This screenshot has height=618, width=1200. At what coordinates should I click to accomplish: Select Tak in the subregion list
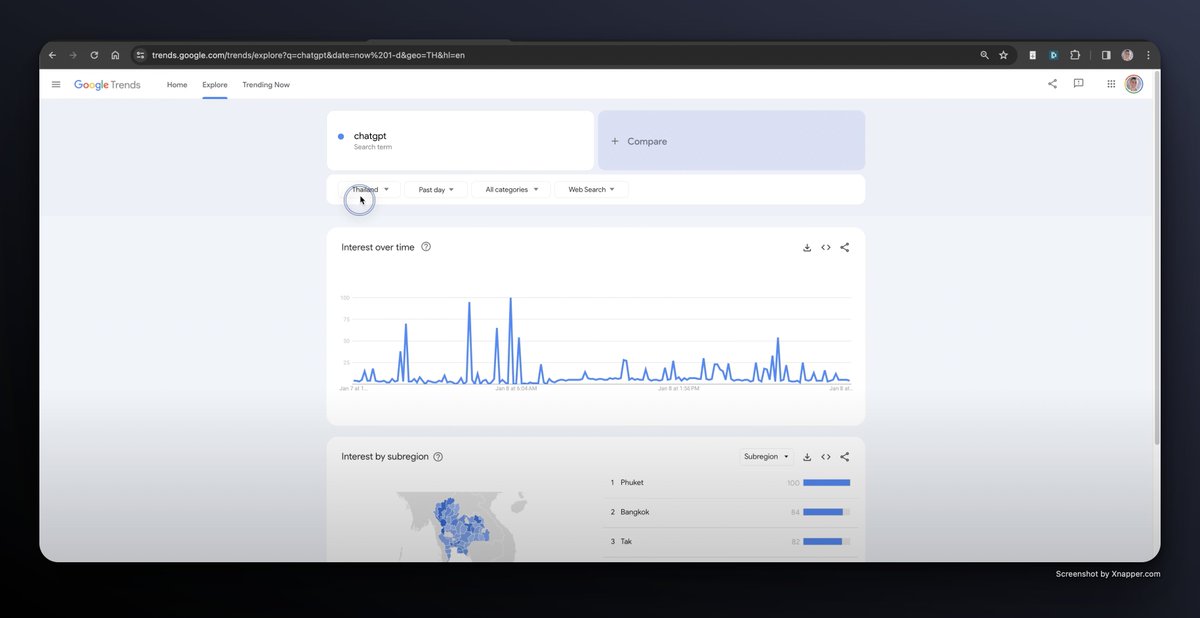730,541
